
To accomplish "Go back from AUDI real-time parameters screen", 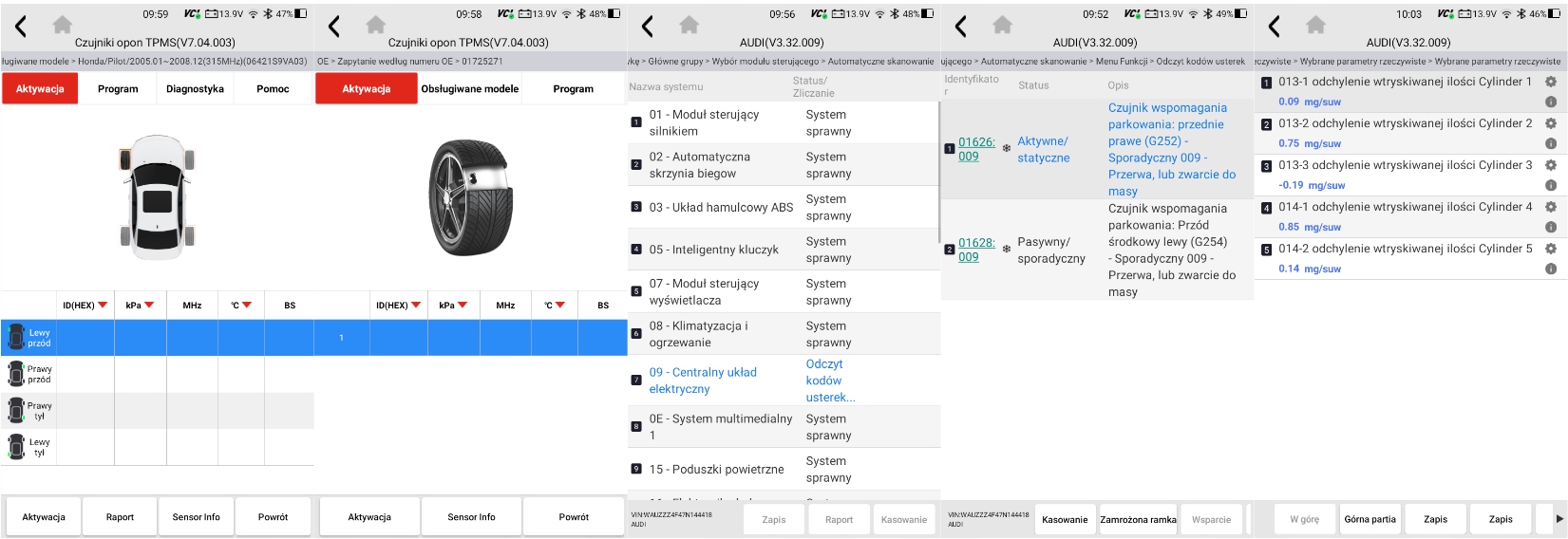I will (x=1275, y=27).
